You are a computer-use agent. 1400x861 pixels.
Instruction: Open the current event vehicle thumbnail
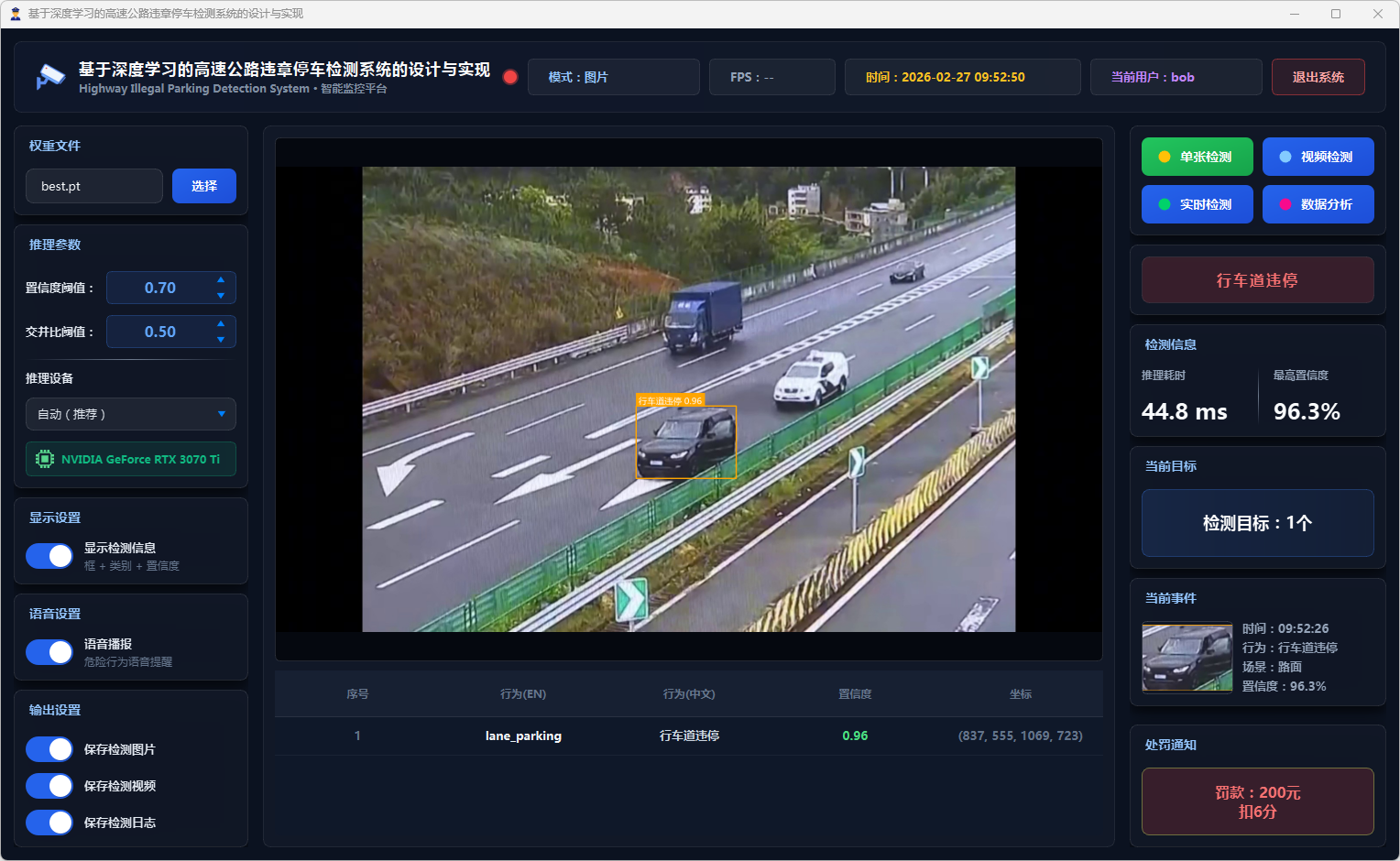1187,658
